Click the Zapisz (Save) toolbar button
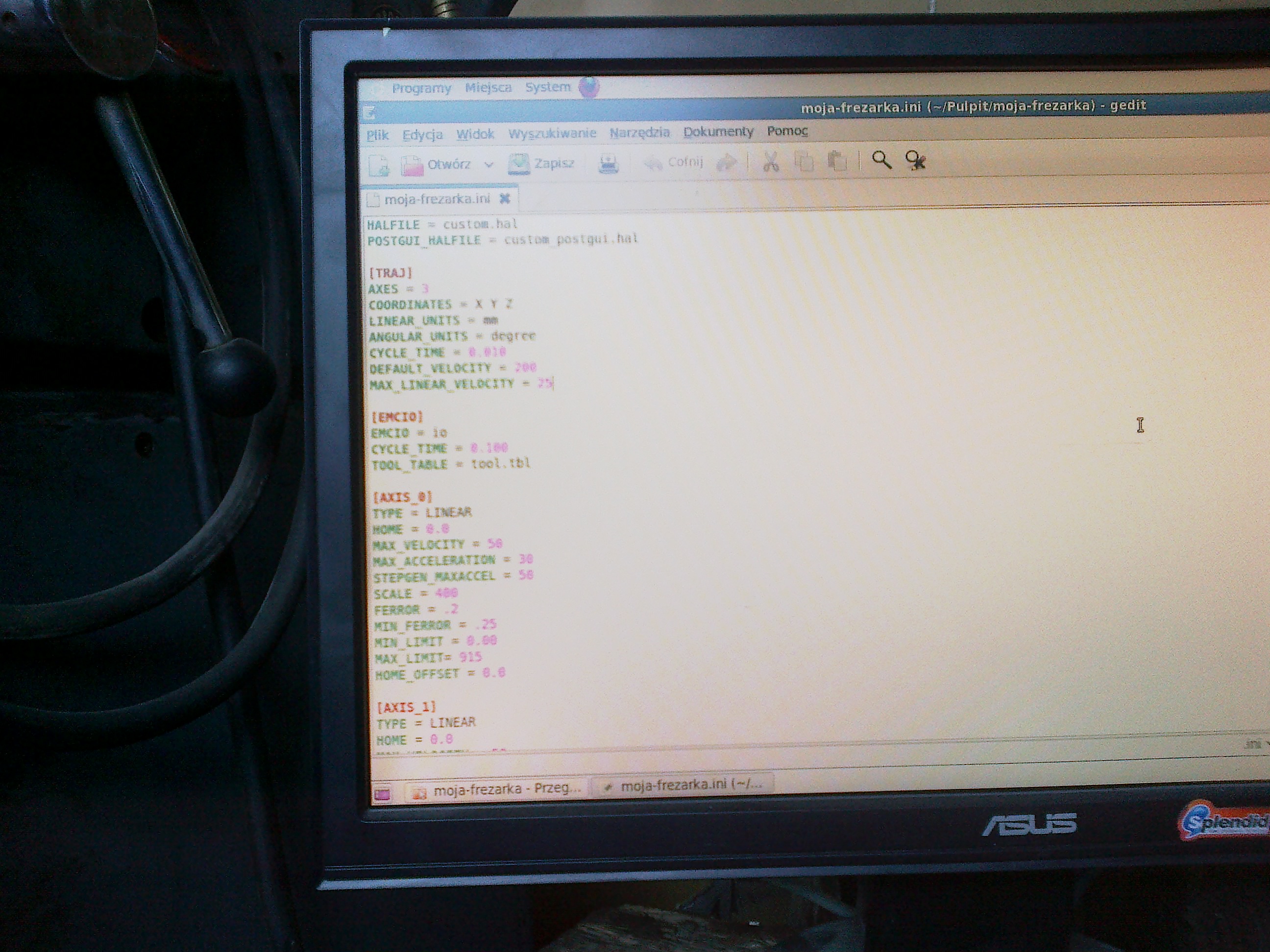The width and height of the screenshot is (1270, 952). coord(541,164)
